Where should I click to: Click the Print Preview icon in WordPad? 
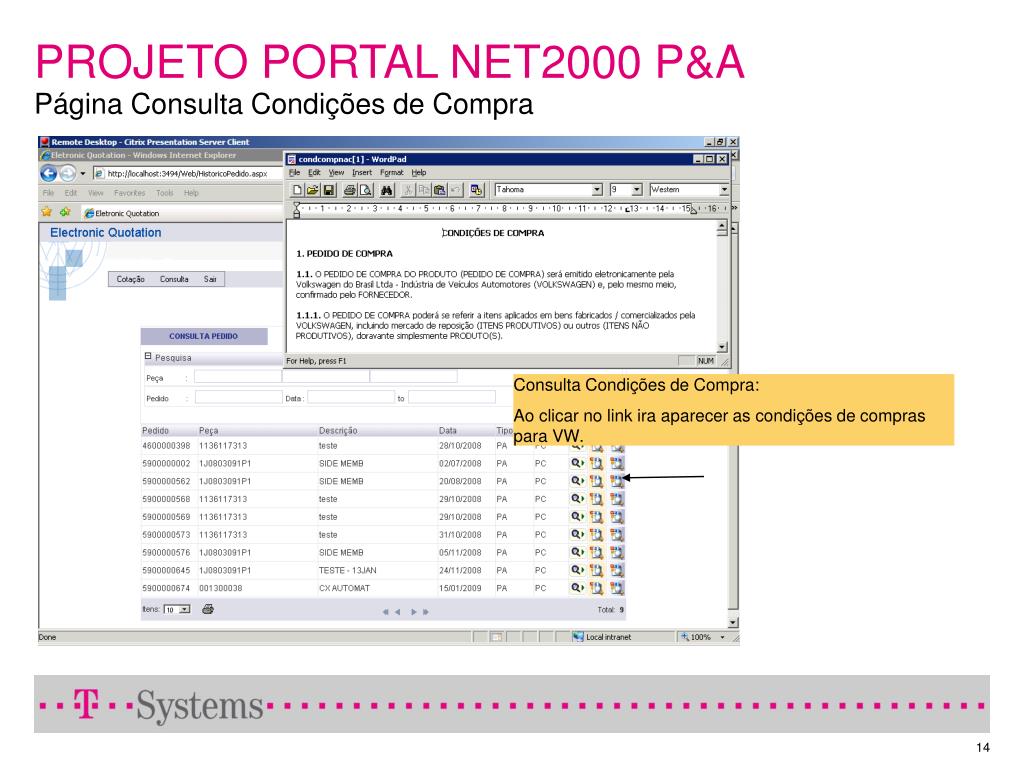tap(366, 190)
